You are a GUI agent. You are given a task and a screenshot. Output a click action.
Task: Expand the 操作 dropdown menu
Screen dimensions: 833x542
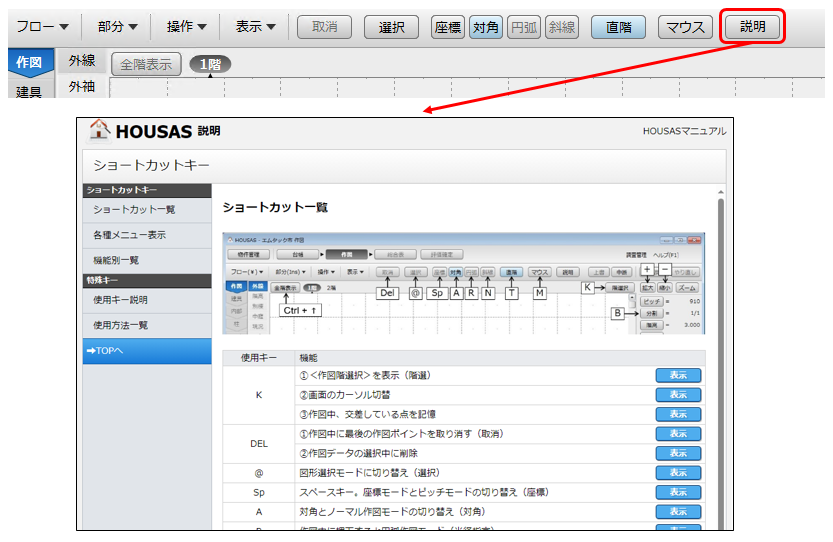[x=186, y=26]
